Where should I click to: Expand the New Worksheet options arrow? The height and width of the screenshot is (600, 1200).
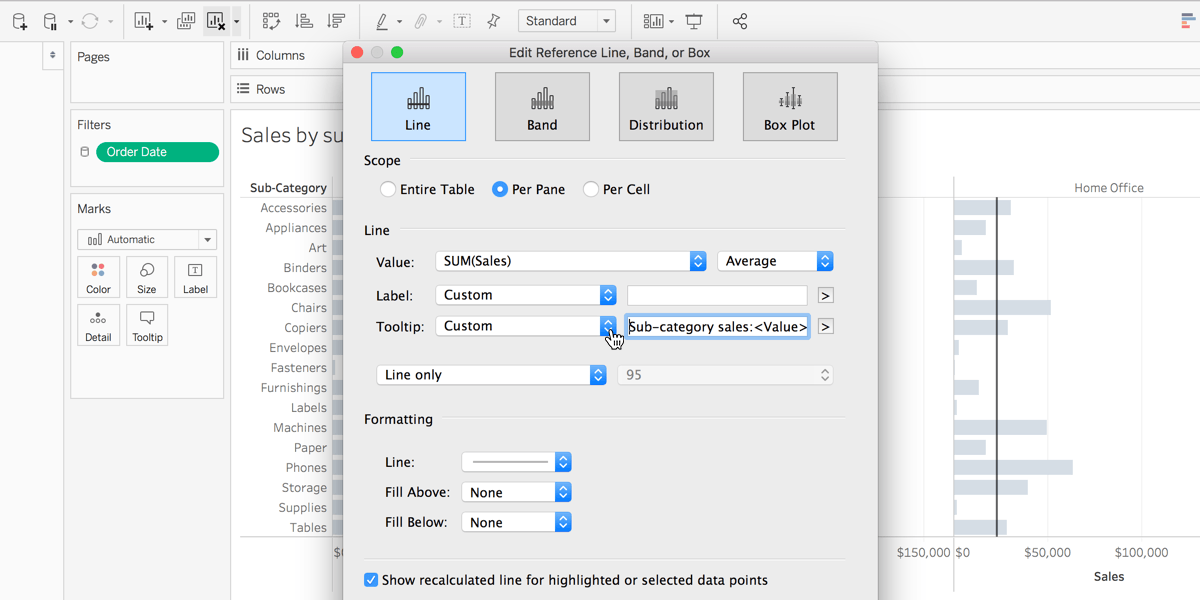tap(164, 21)
